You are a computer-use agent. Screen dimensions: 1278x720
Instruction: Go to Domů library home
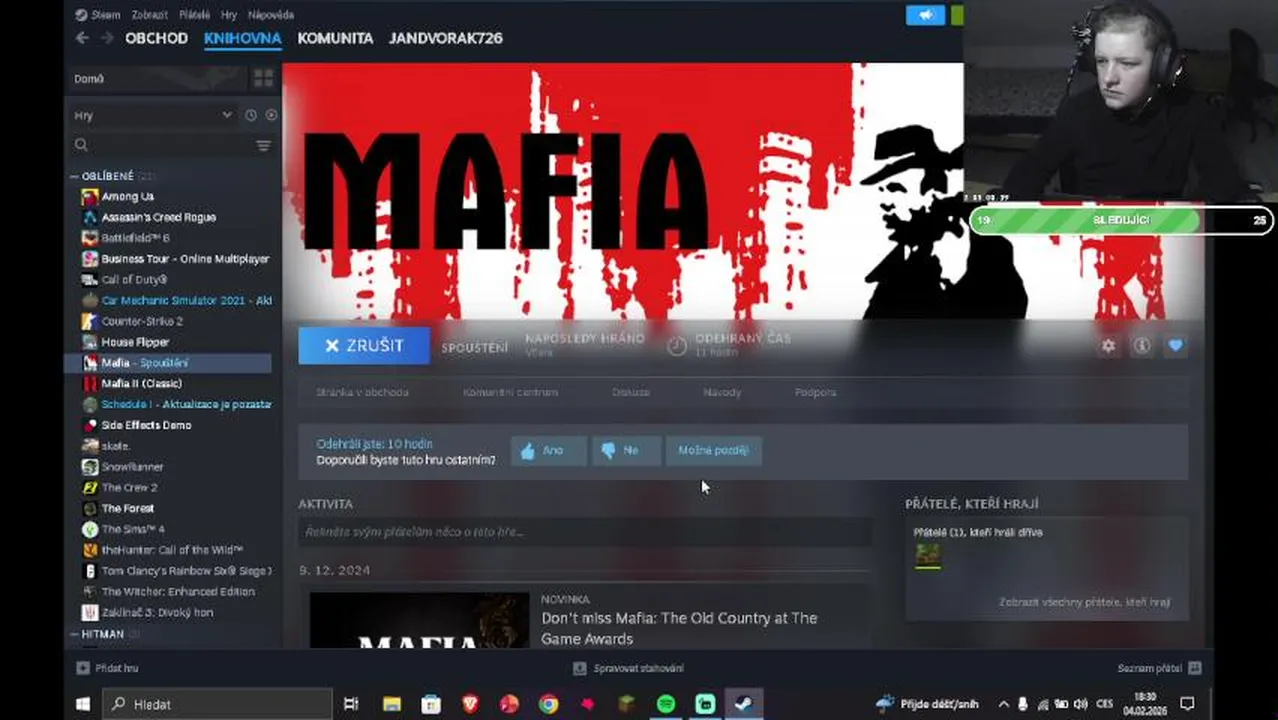click(x=157, y=78)
